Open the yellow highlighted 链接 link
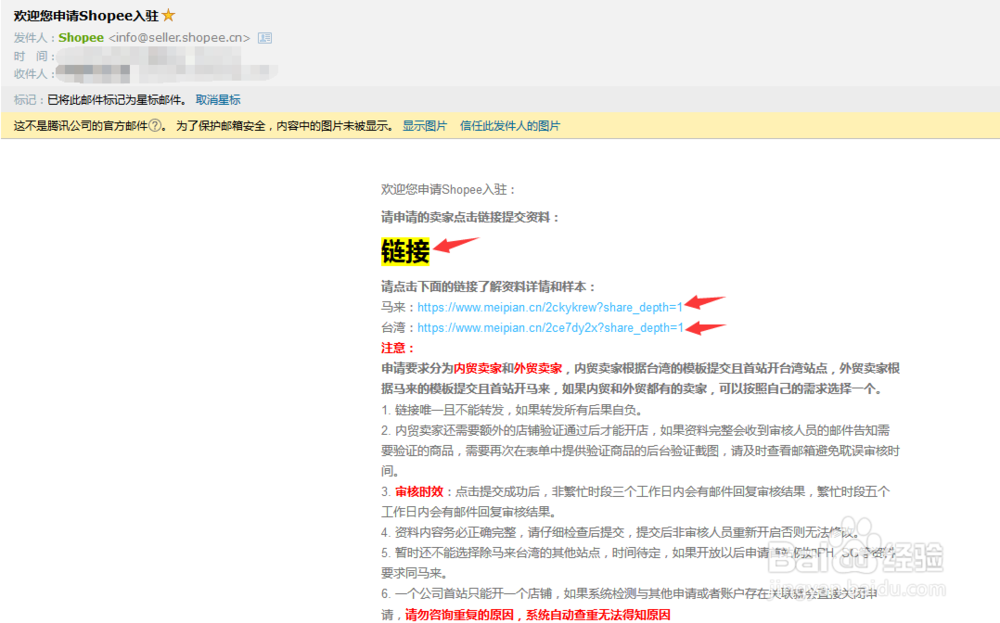This screenshot has height=623, width=1000. click(x=405, y=251)
